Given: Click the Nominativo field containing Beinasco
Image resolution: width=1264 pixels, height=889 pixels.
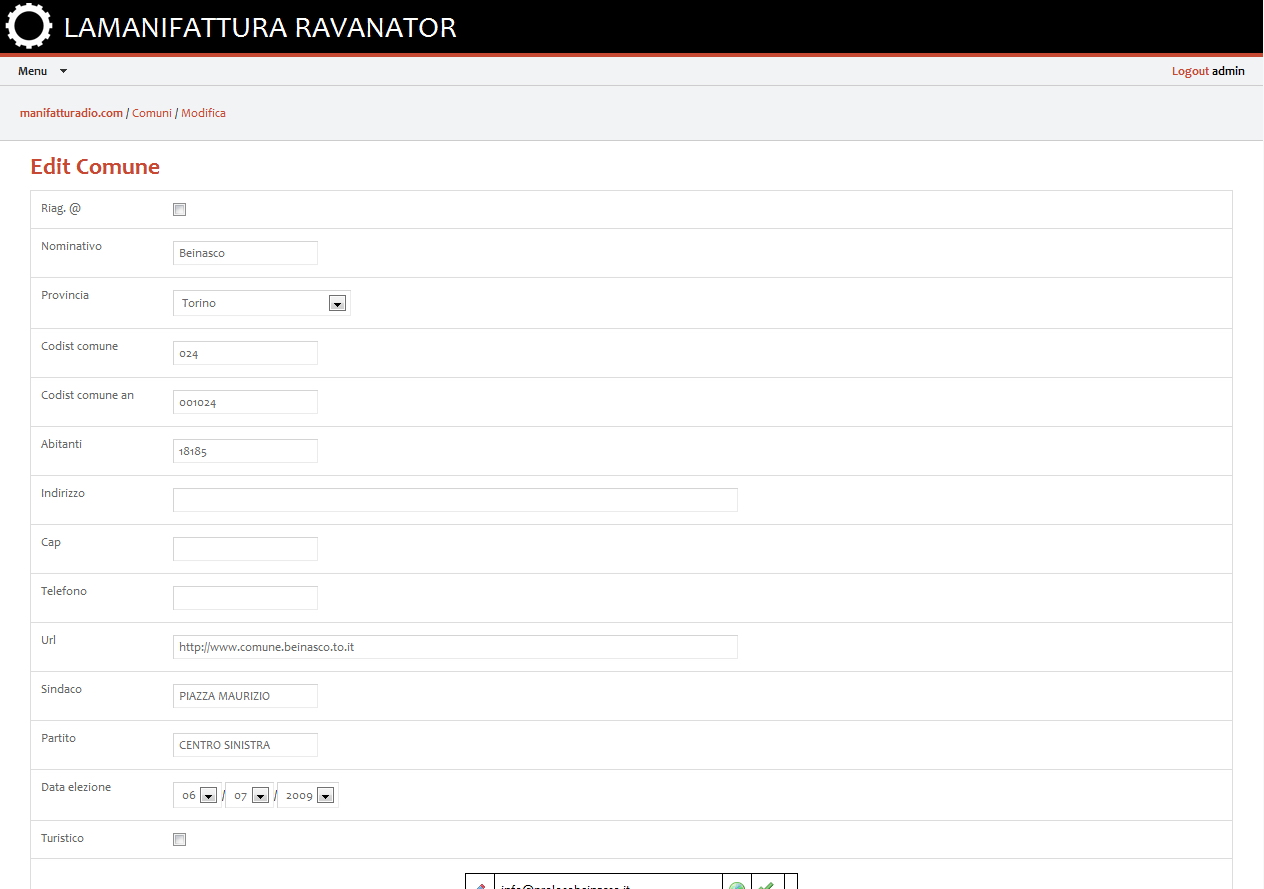Looking at the screenshot, I should click(x=245, y=252).
